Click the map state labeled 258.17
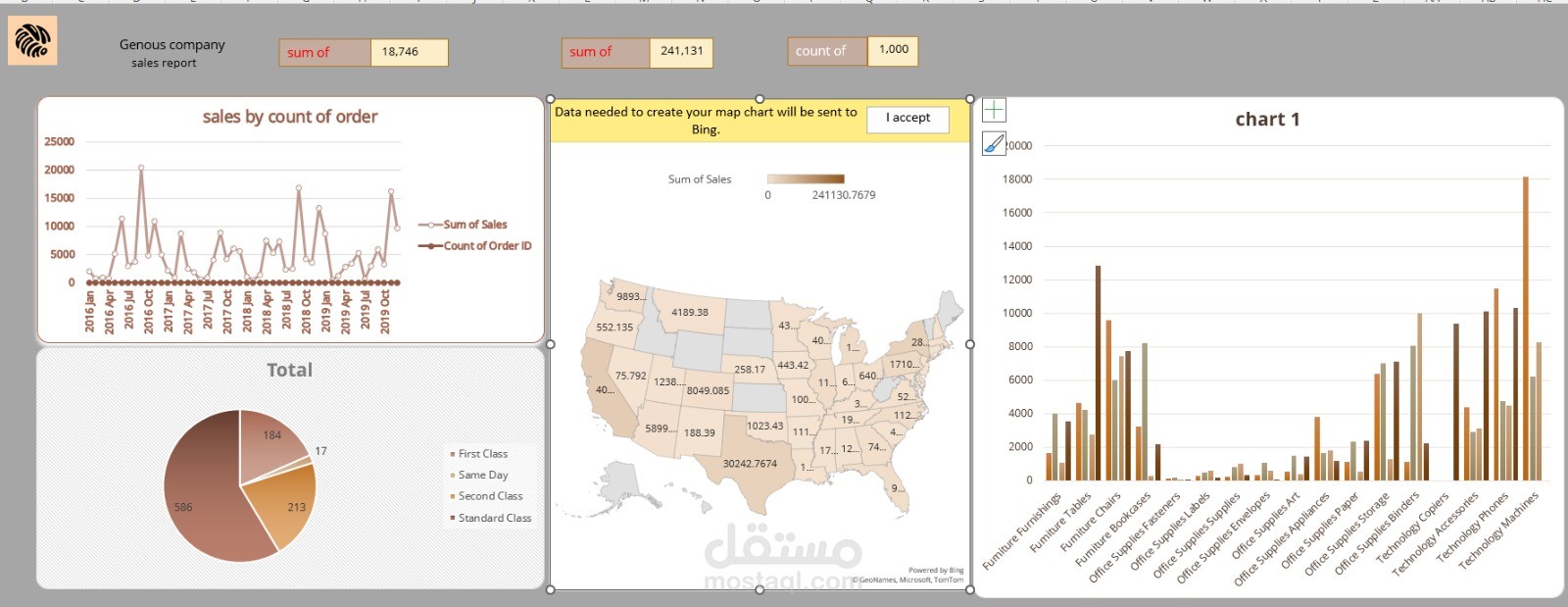 tap(750, 370)
